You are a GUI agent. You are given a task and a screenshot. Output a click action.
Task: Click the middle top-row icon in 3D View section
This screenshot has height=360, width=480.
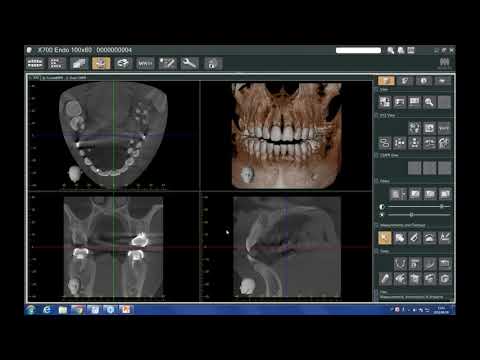[x=429, y=128]
